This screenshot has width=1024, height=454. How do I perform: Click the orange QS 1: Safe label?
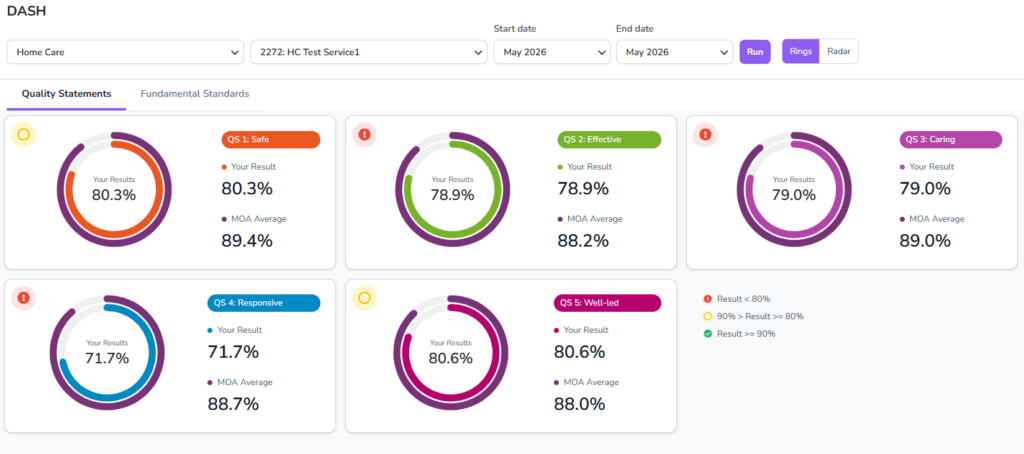(x=271, y=139)
